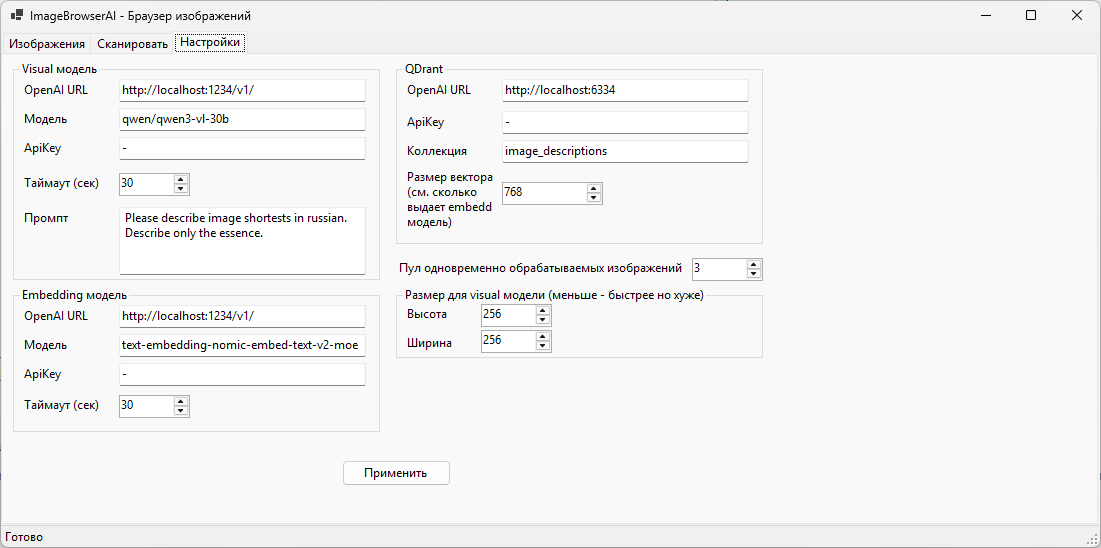Viewport: 1101px width, 548px height.
Task: Click the Visual модель OpenAI URL field
Action: (x=242, y=90)
